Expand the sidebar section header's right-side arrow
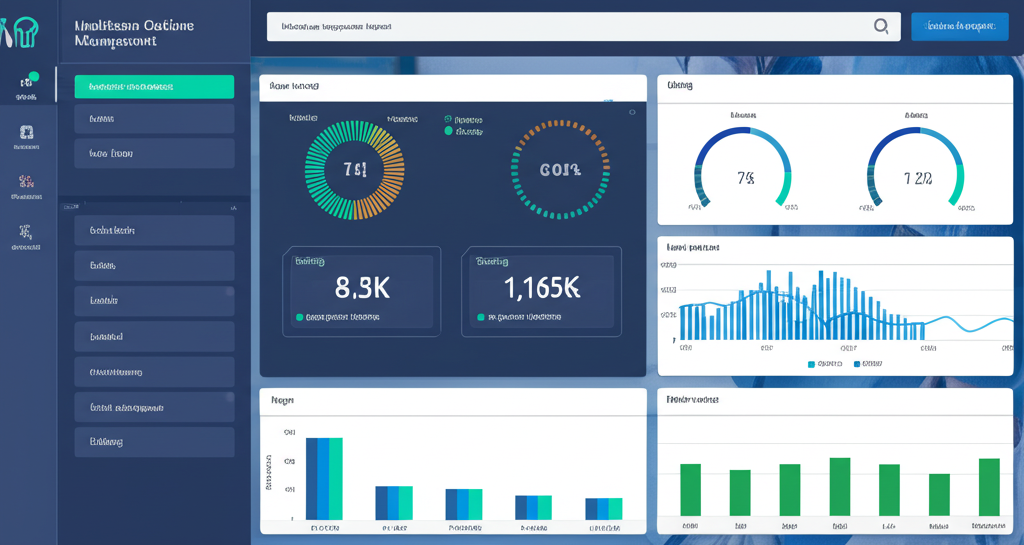Image resolution: width=1024 pixels, height=545 pixels. pos(236,206)
